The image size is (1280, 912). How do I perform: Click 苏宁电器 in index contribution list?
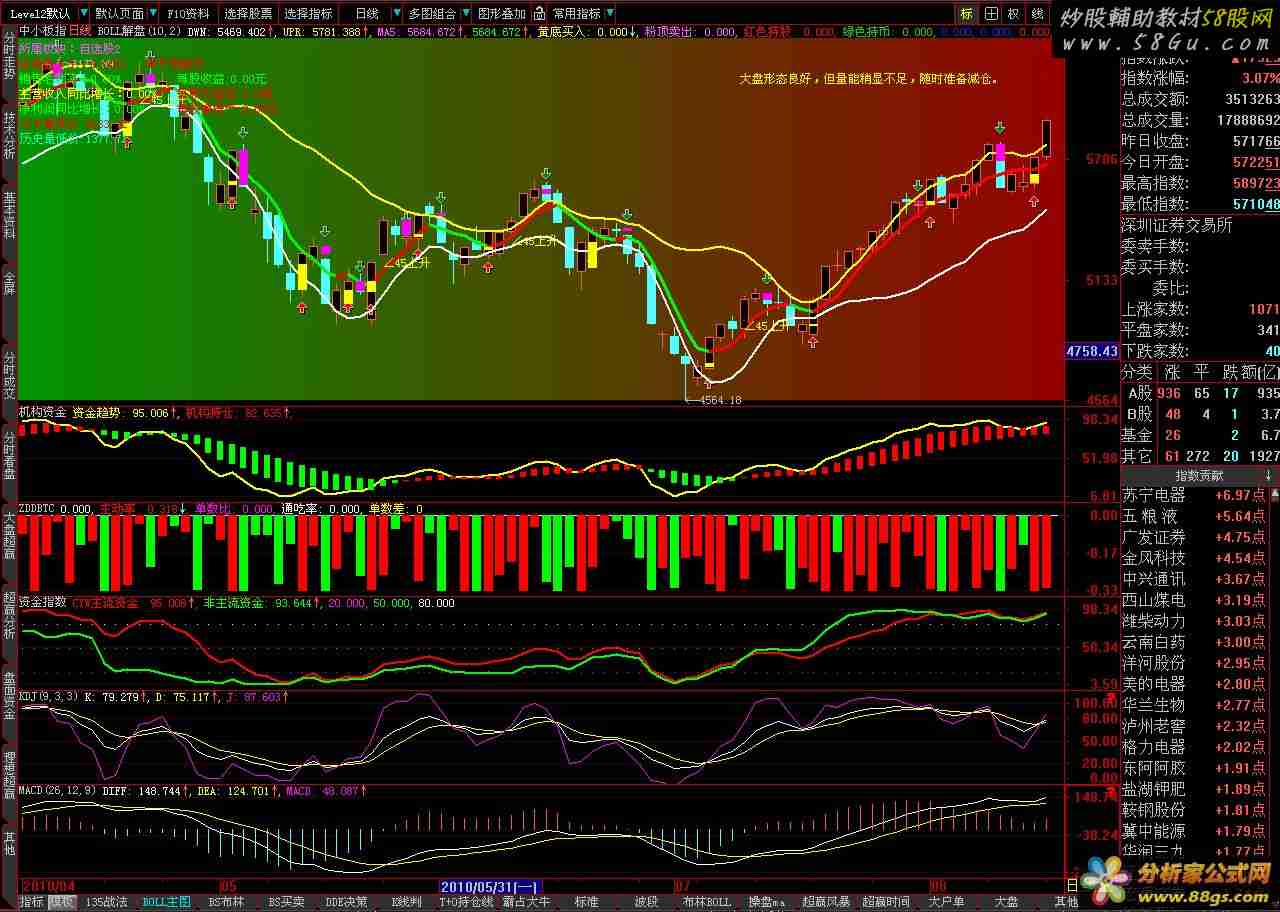coord(1153,495)
